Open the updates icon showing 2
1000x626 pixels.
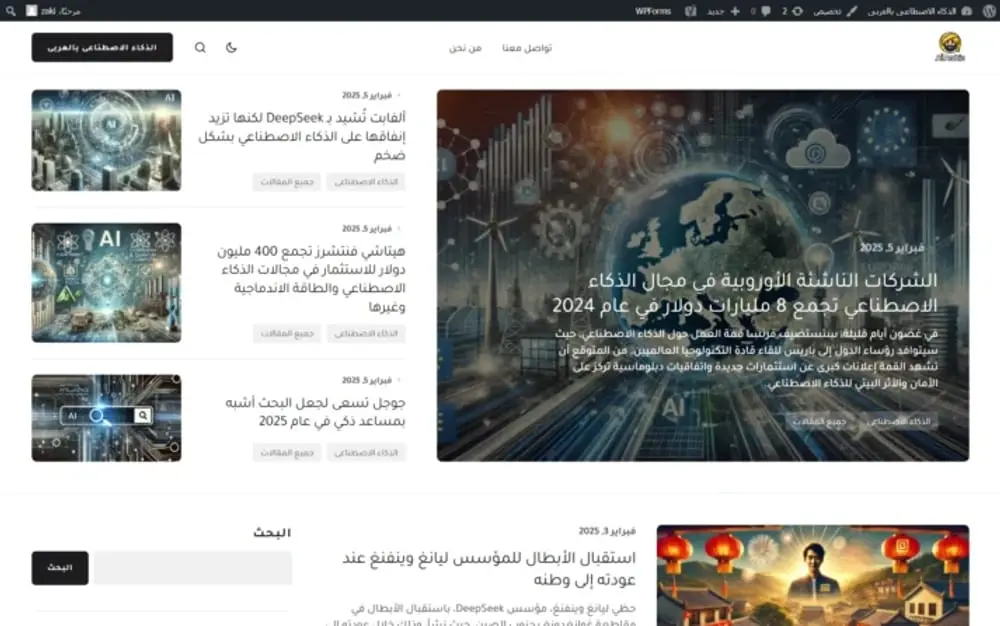(793, 11)
